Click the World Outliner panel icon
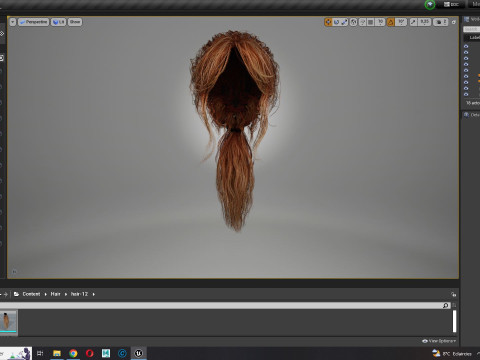Screen dimensions: 480x360 pyautogui.click(x=467, y=19)
